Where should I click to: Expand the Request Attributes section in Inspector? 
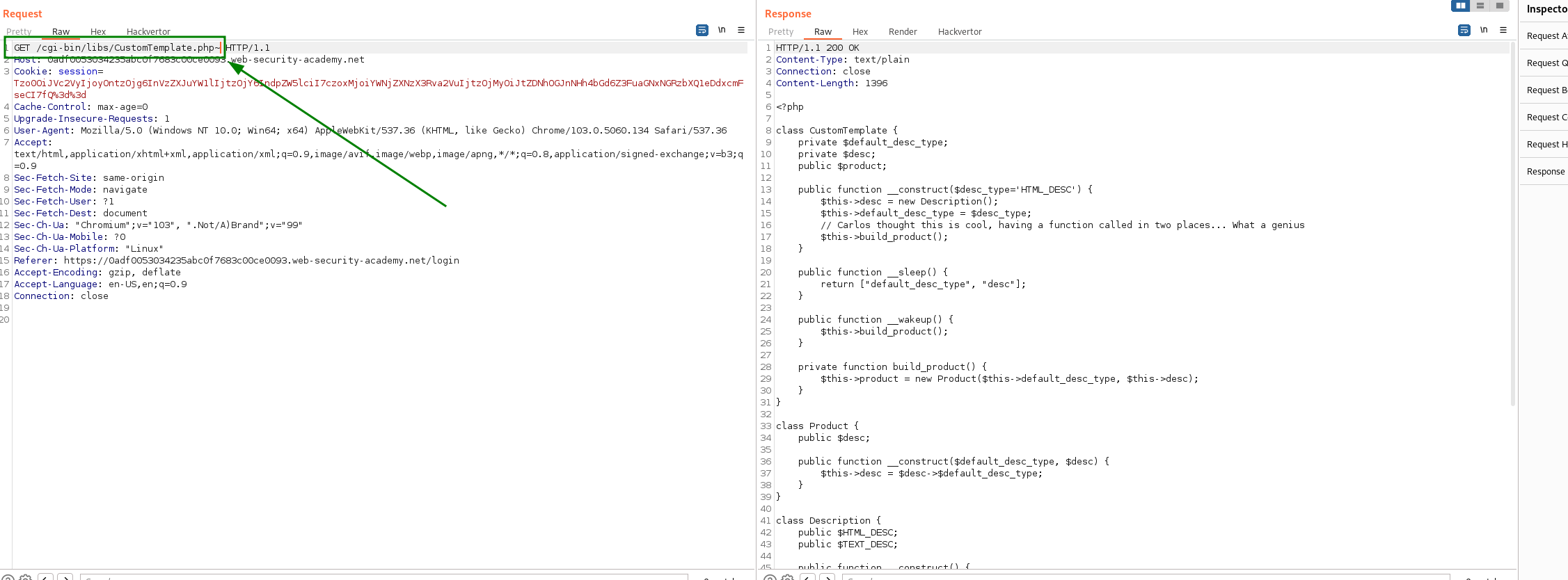pyautogui.click(x=1546, y=36)
